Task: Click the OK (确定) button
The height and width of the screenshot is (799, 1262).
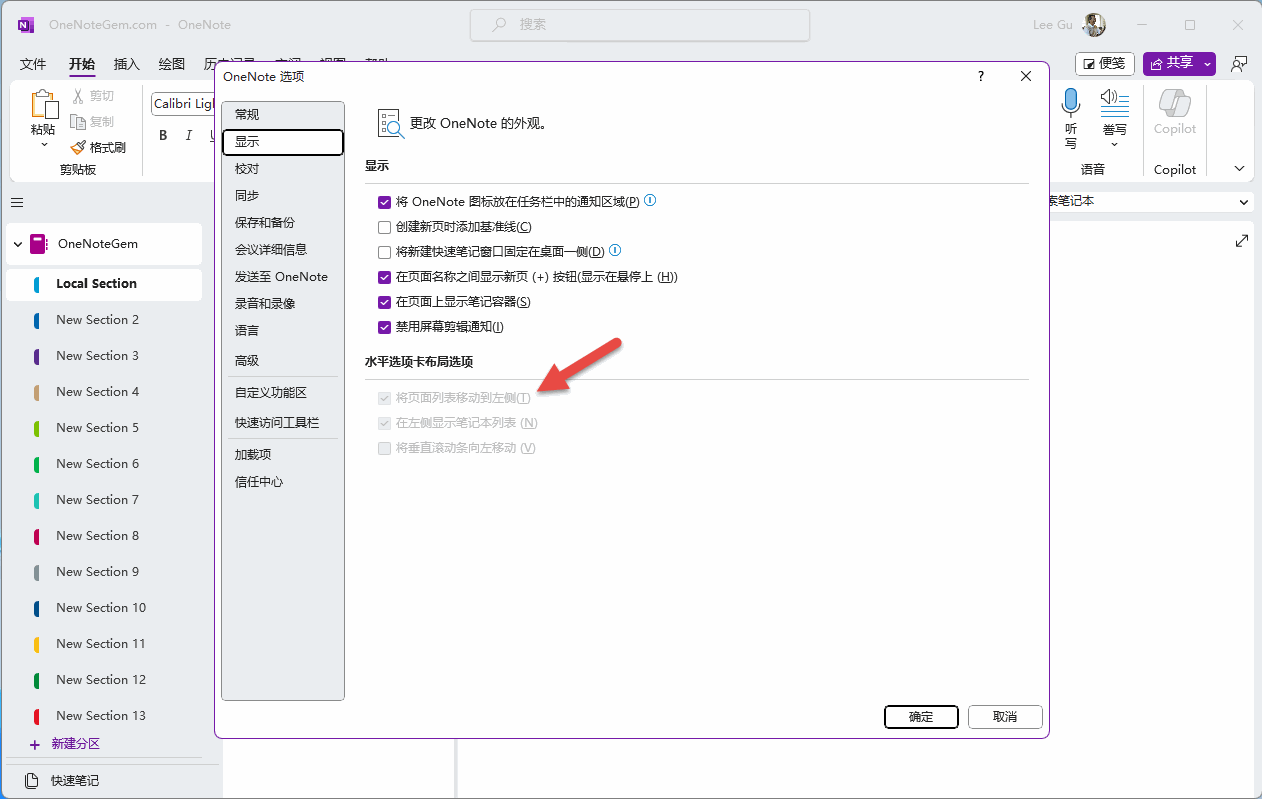Action: pos(921,717)
